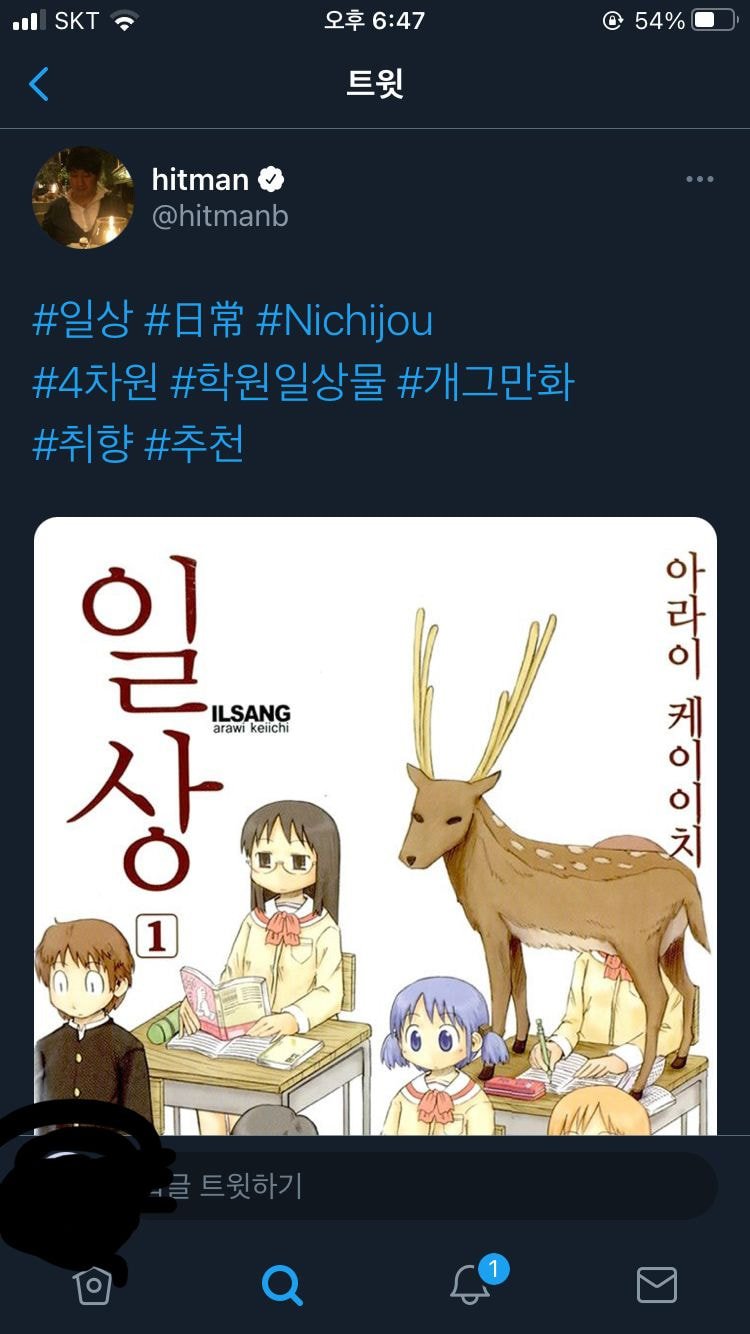Open the #학원일상물 hashtag
750x1334 pixels.
[x=278, y=383]
